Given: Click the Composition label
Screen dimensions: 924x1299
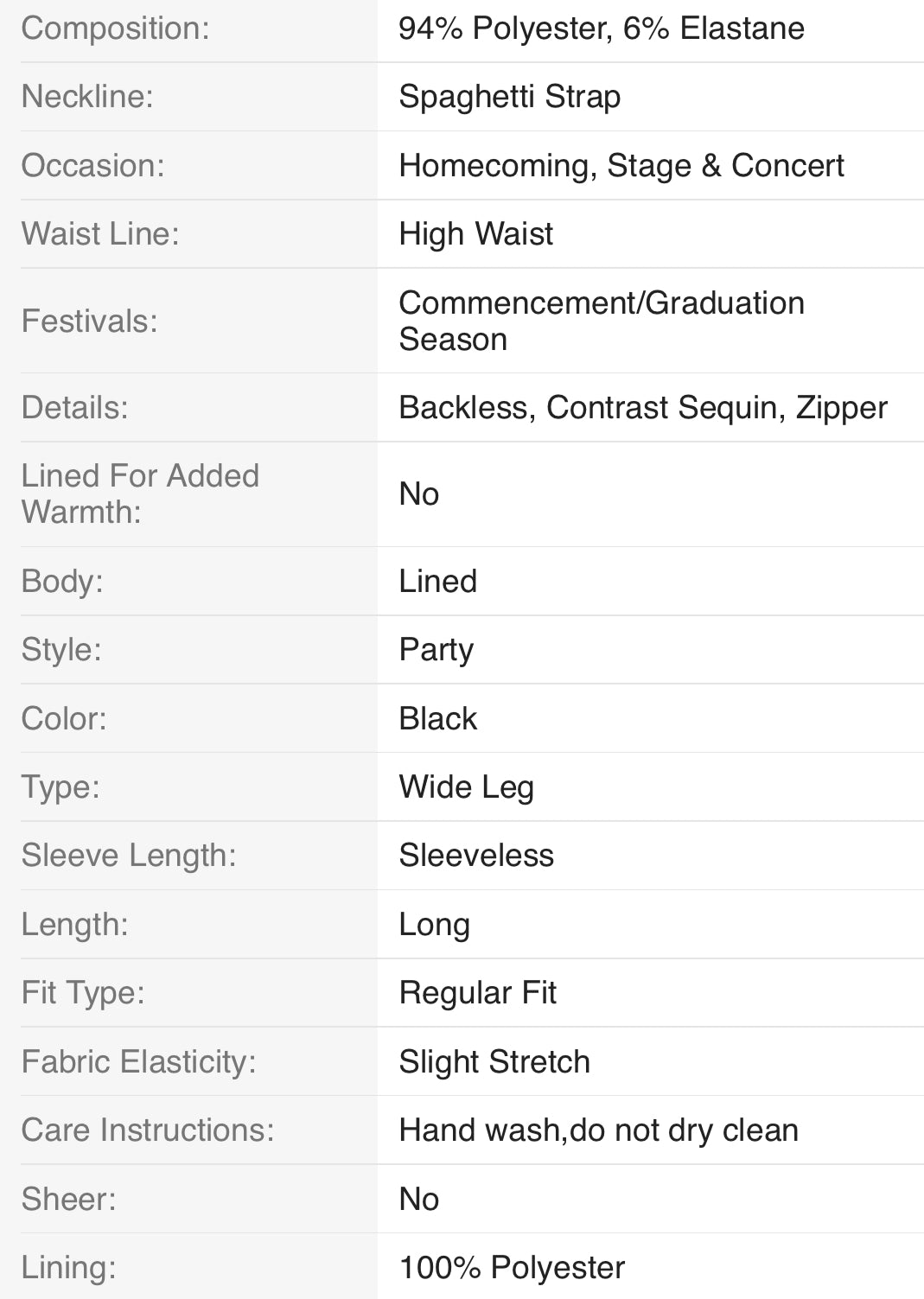Looking at the screenshot, I should (115, 29).
